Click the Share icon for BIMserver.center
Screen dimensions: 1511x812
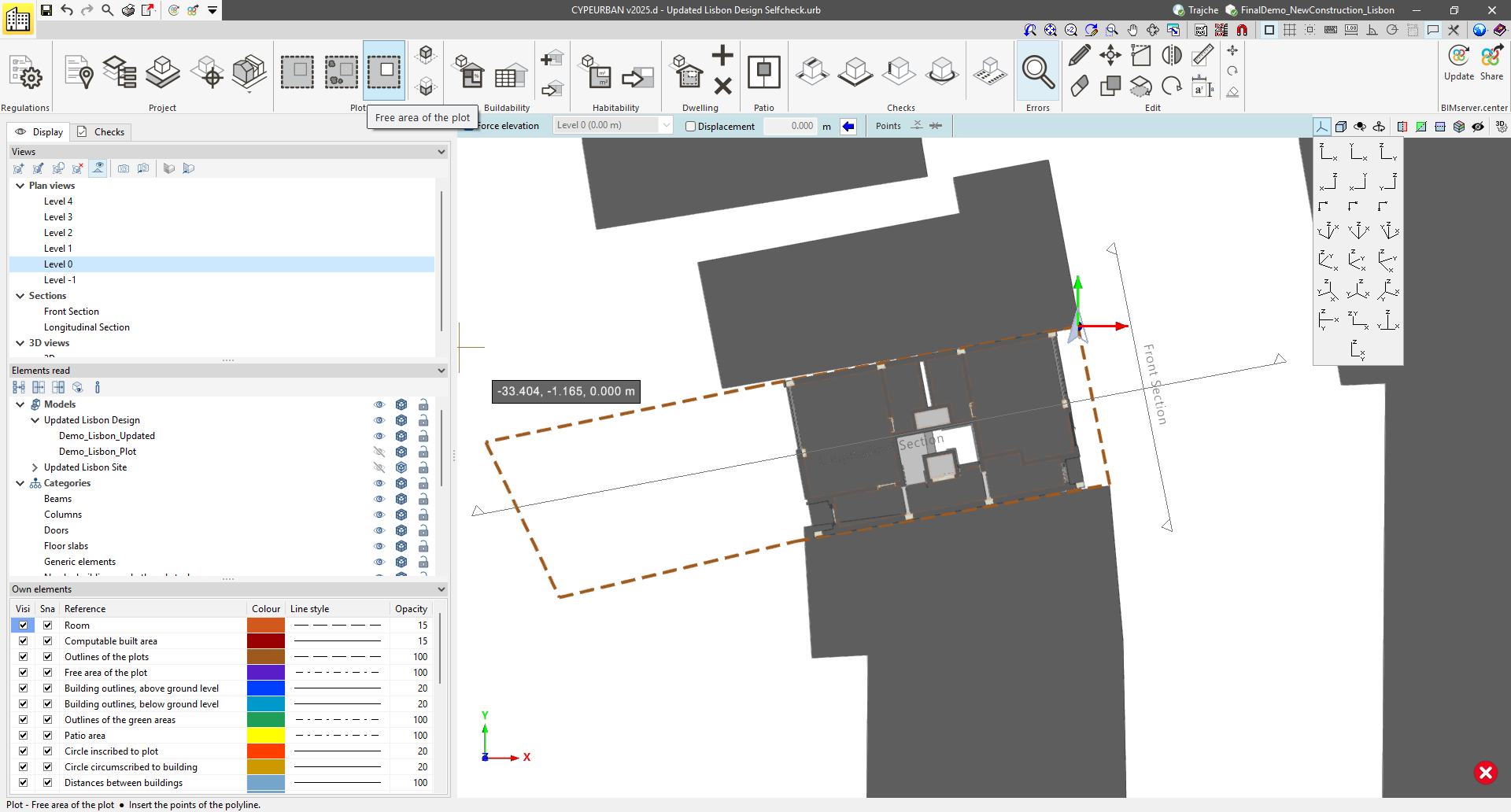point(1491,57)
